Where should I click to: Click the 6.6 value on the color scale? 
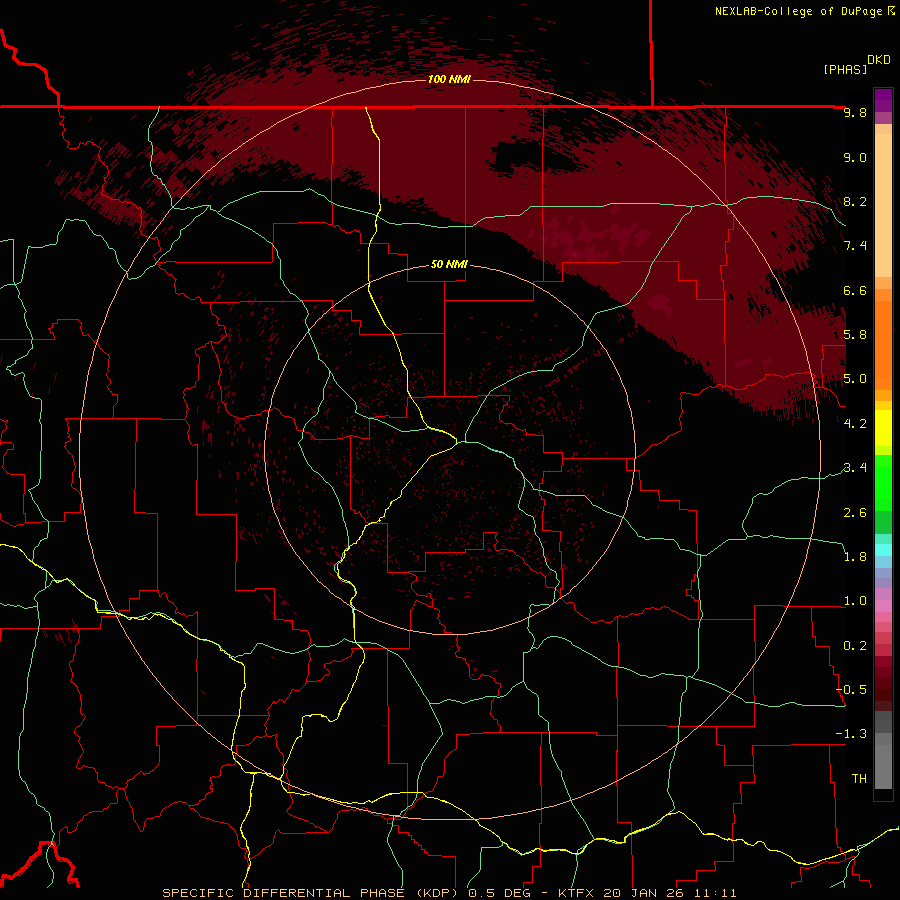click(855, 290)
